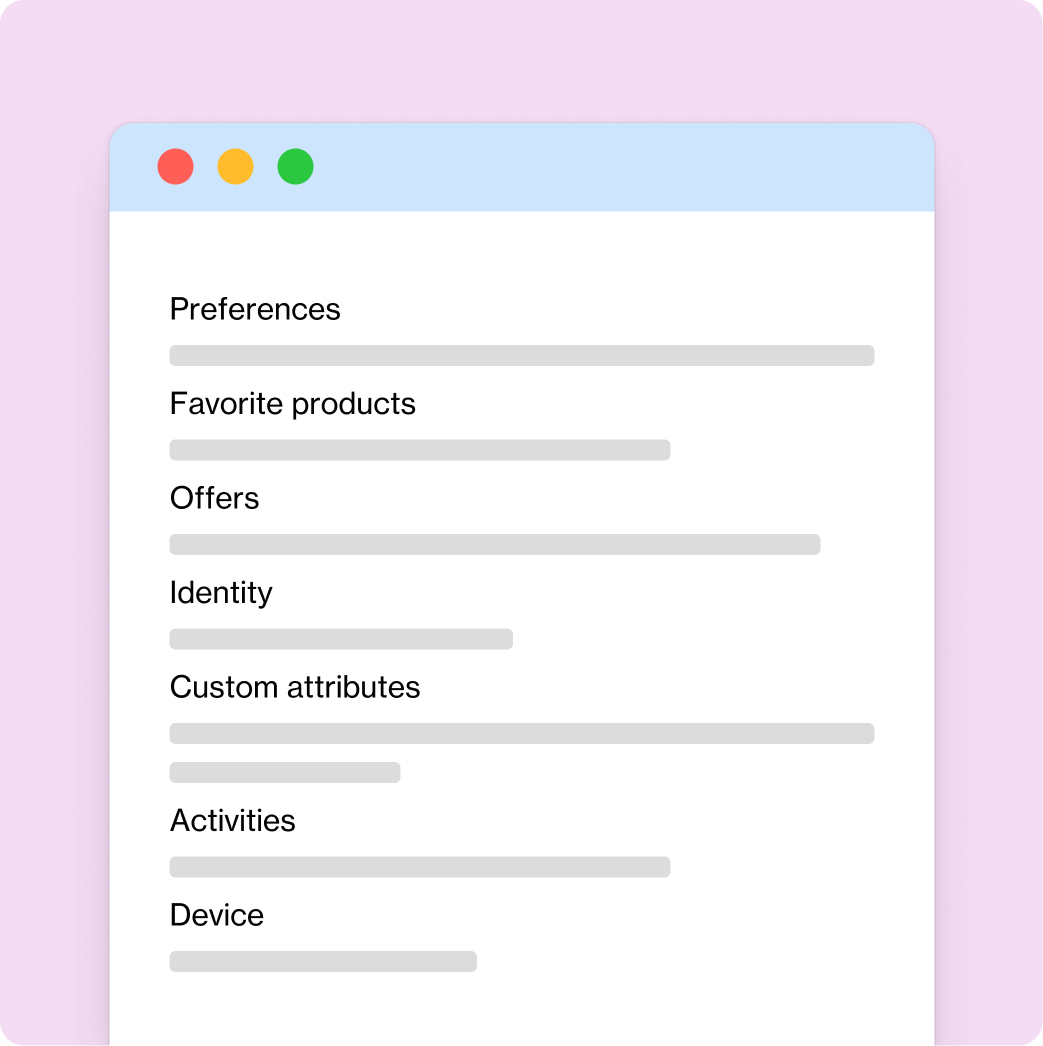Click the pink background outside the window
The height and width of the screenshot is (1046, 1043).
[x=522, y=60]
